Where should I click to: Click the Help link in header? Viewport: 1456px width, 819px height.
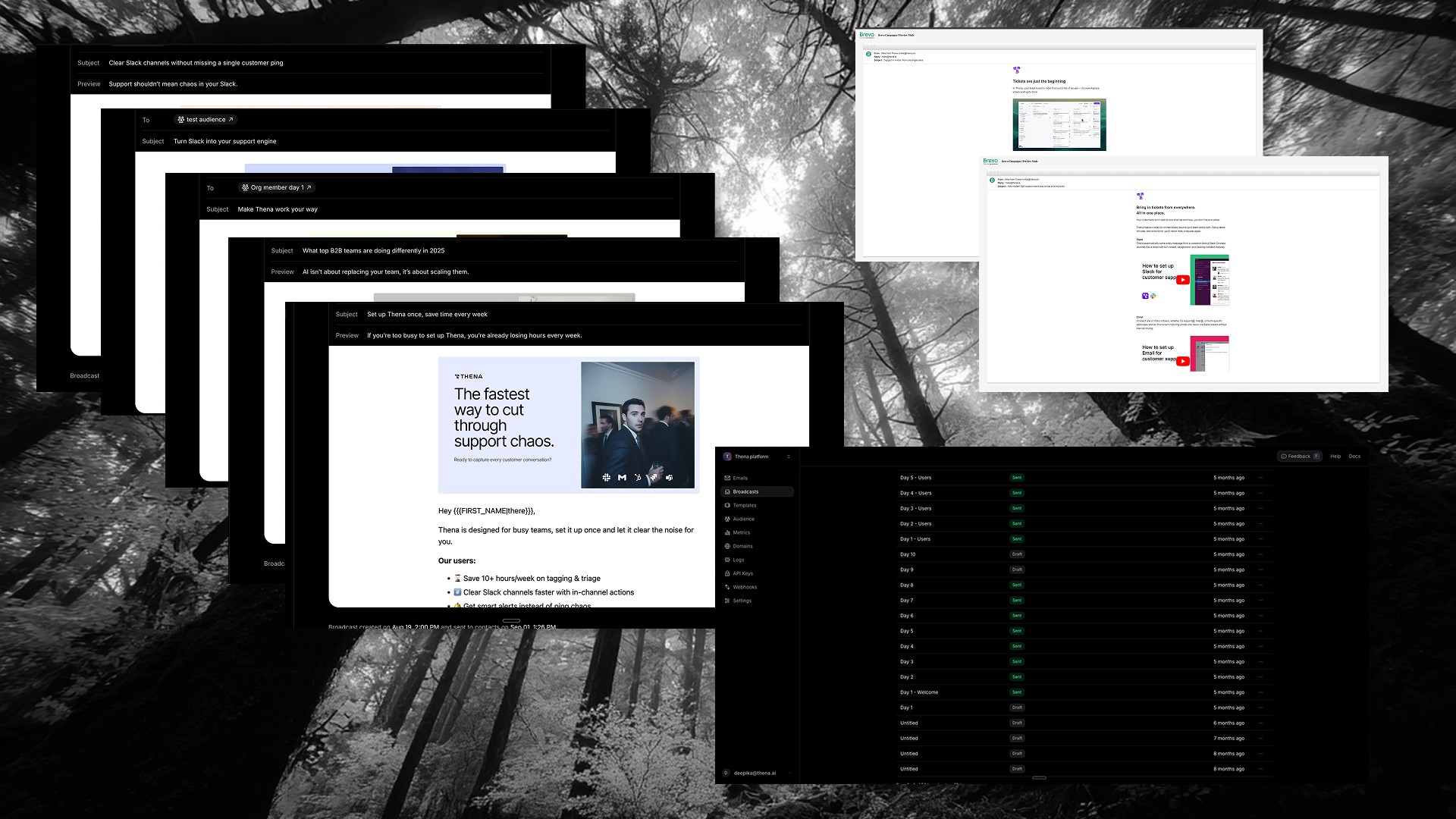(1335, 457)
